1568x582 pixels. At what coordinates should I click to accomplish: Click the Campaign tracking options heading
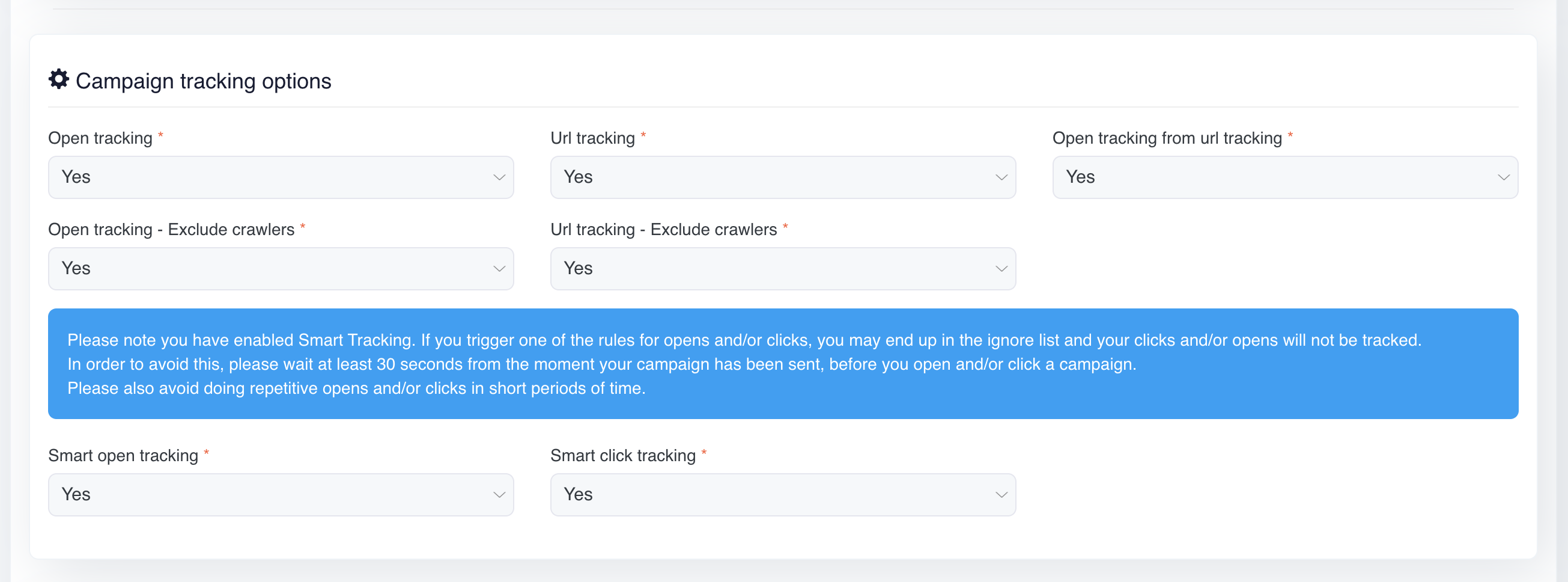click(203, 81)
